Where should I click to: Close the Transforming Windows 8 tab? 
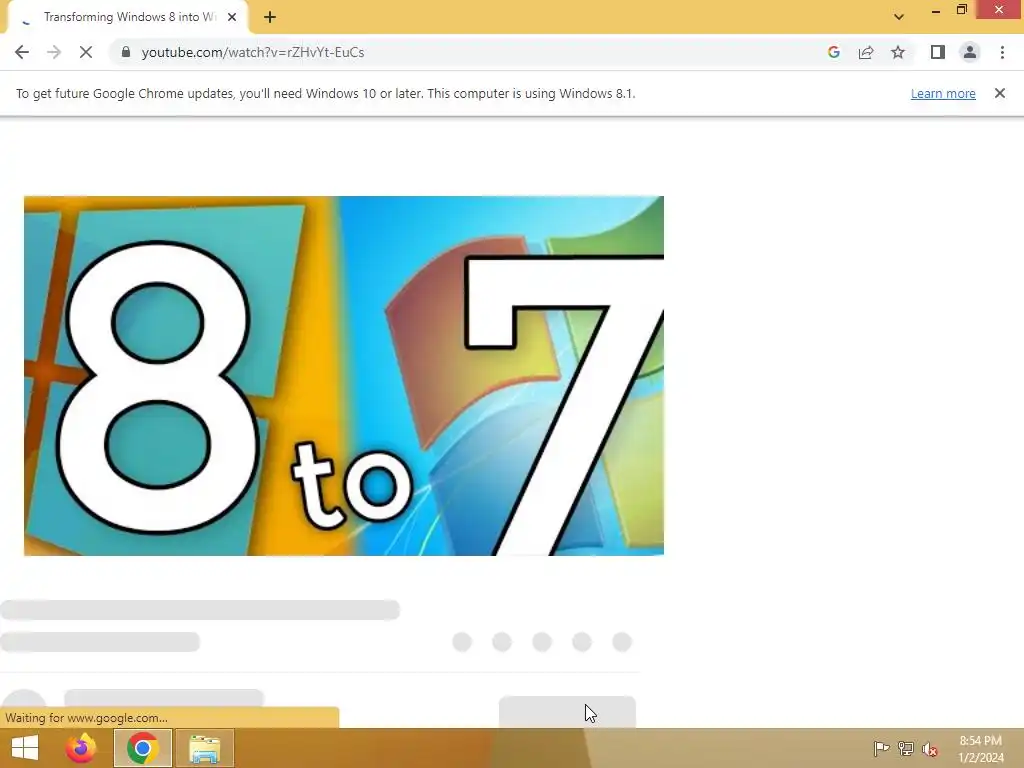[232, 17]
